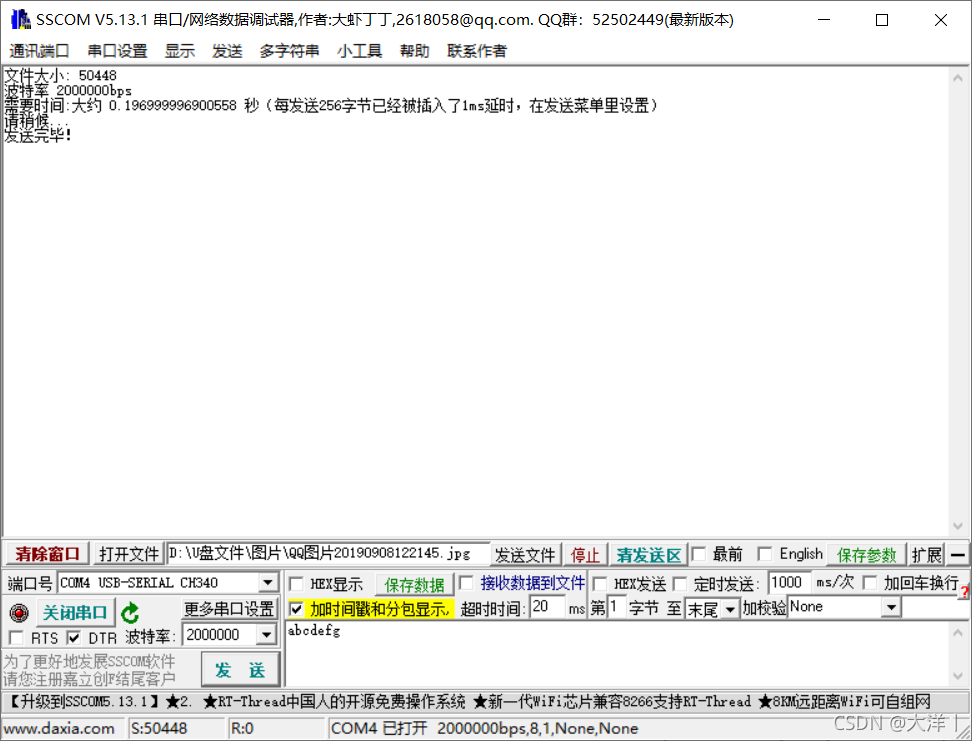Toggle the 最前 always-on-top checkbox
The height and width of the screenshot is (741, 972).
(x=699, y=554)
